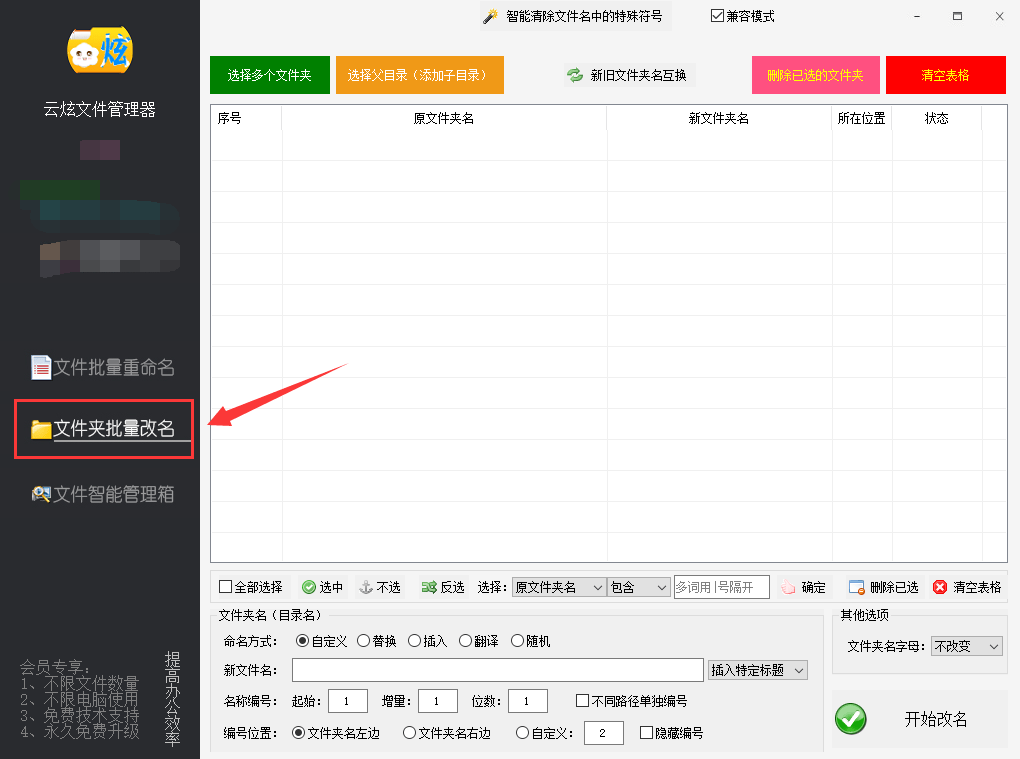This screenshot has height=759, width=1020.
Task: Disable the 兼容模式 checkbox
Action: coord(718,15)
